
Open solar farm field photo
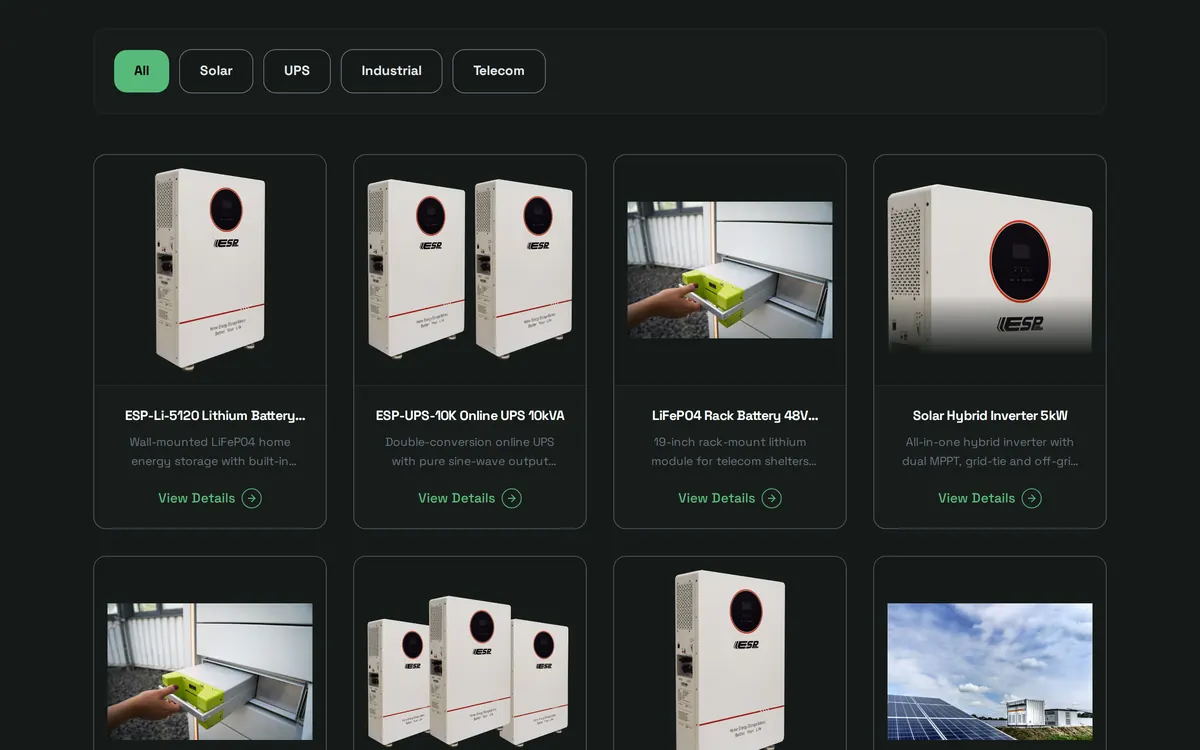tap(990, 671)
